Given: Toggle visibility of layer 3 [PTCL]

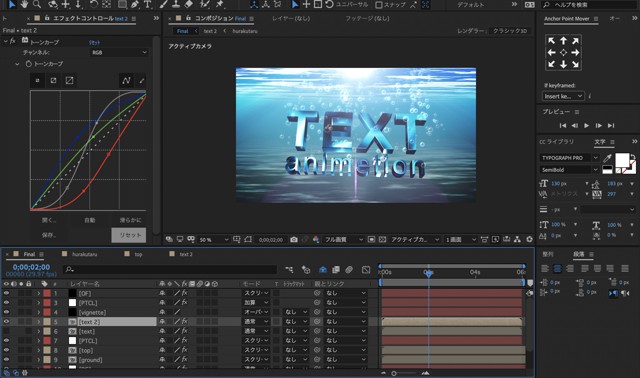Looking at the screenshot, I should (6, 302).
